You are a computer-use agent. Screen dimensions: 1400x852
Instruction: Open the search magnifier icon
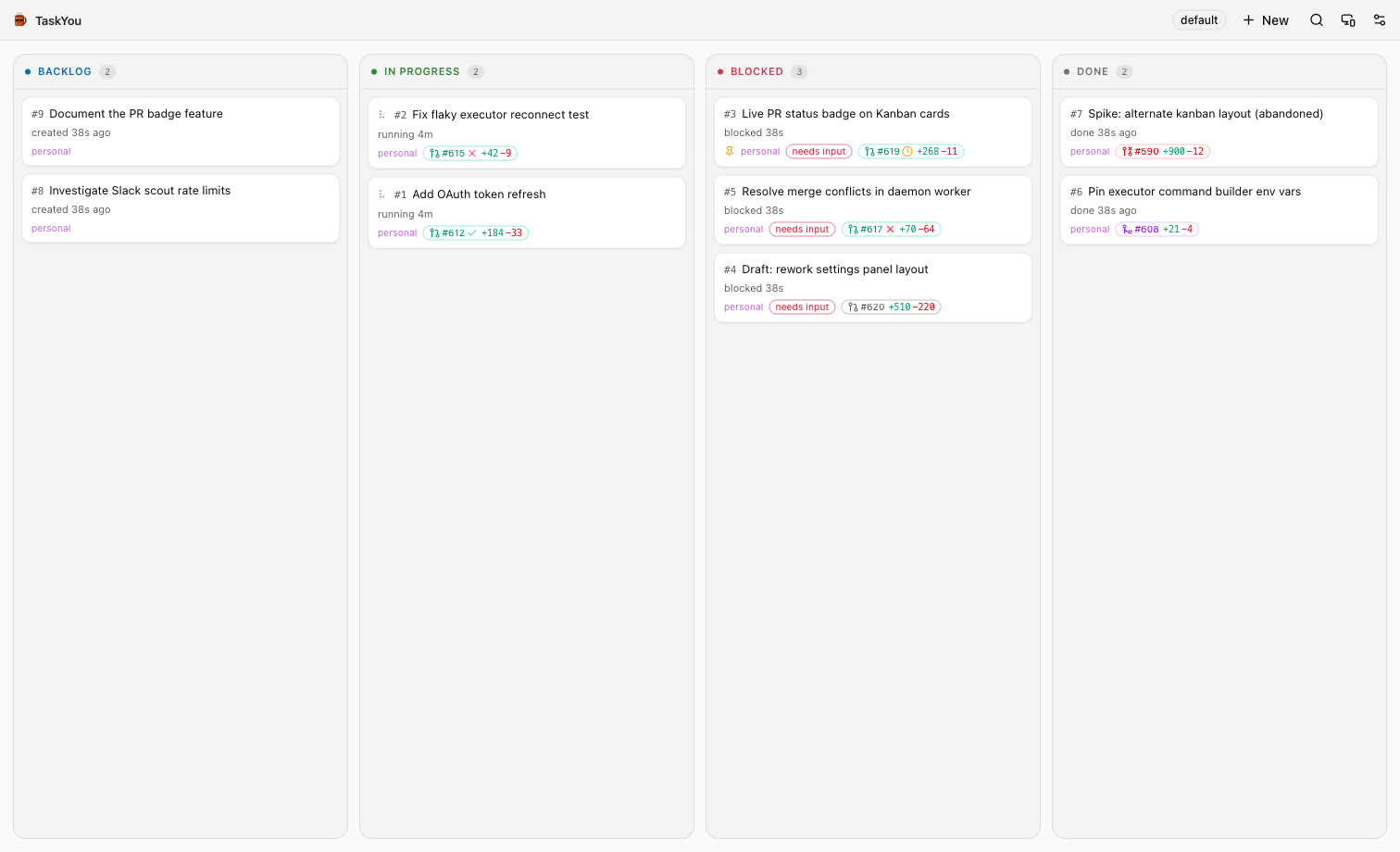pyautogui.click(x=1317, y=20)
